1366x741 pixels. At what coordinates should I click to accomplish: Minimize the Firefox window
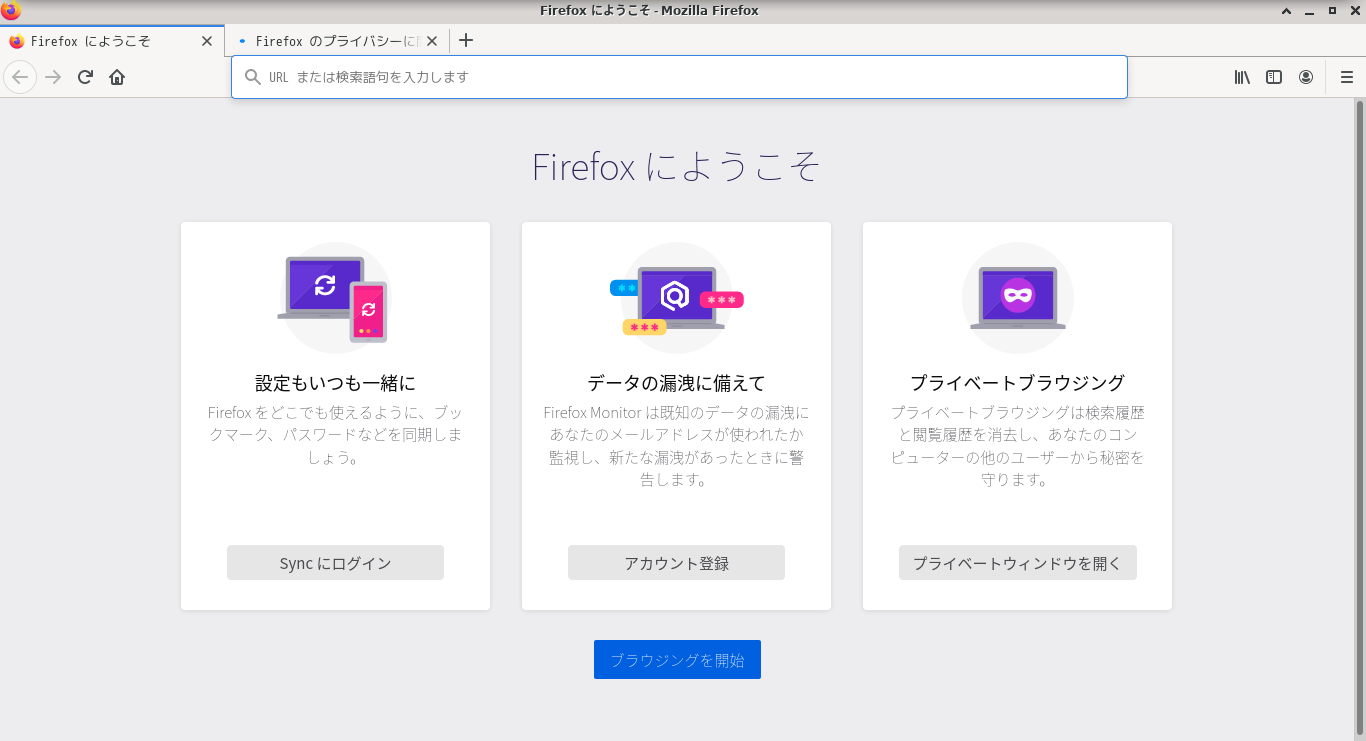pyautogui.click(x=1310, y=11)
